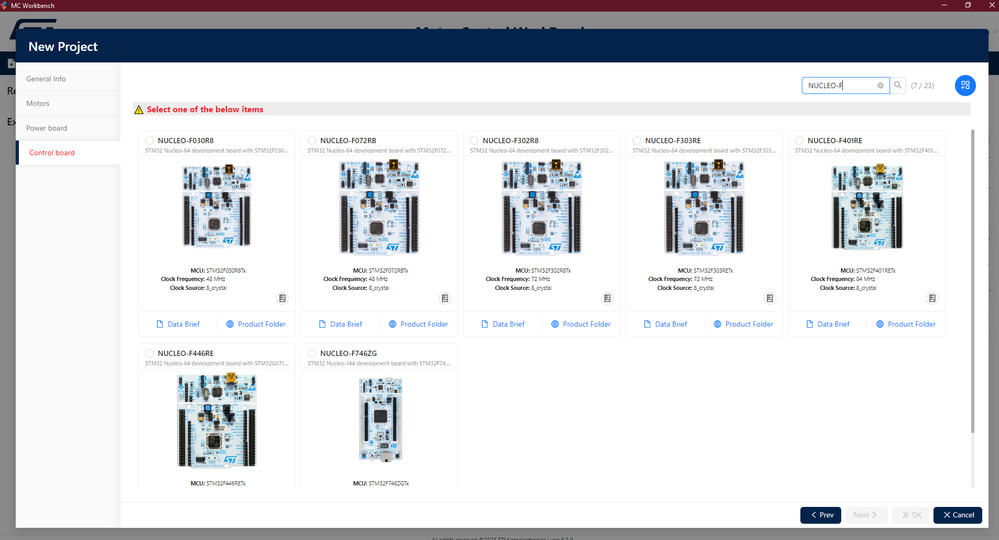Clear the search field with the X icon
999x540 pixels.
[x=880, y=85]
